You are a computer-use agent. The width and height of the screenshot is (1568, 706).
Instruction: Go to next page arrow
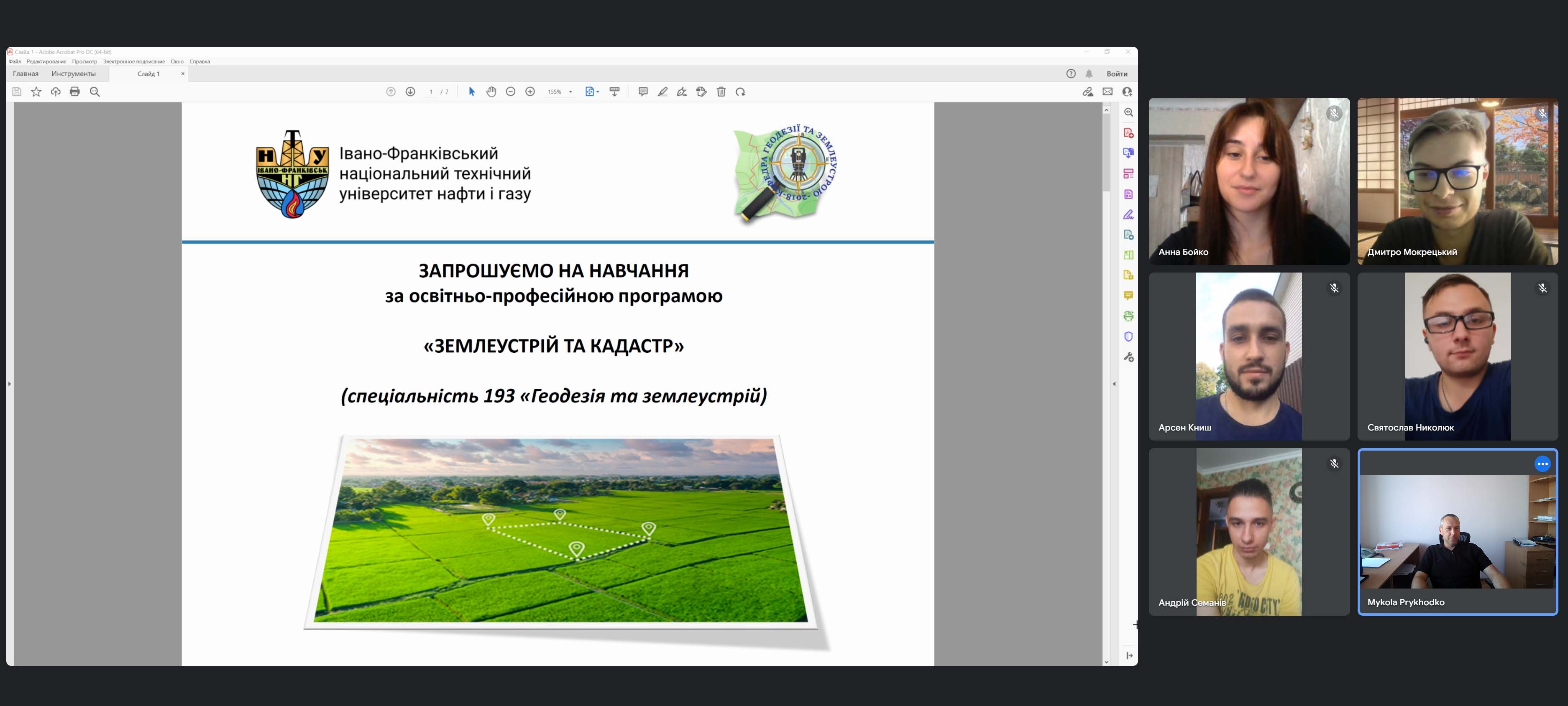pyautogui.click(x=410, y=92)
